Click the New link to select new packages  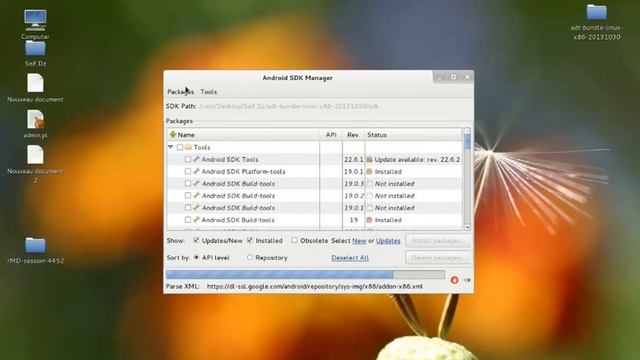359,241
